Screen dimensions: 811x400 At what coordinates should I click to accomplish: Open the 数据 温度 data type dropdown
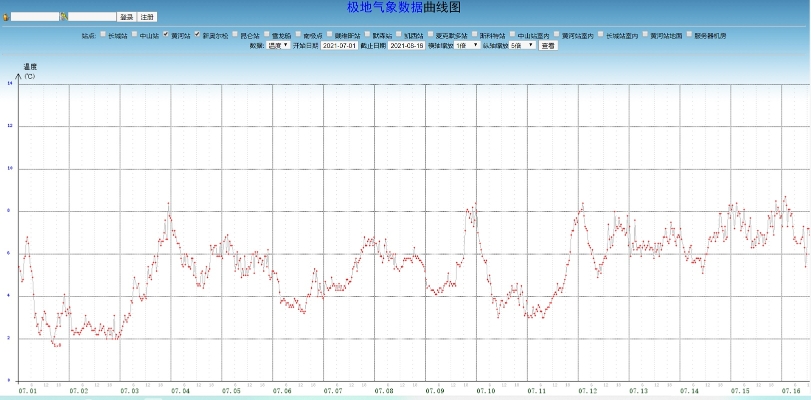pyautogui.click(x=278, y=45)
